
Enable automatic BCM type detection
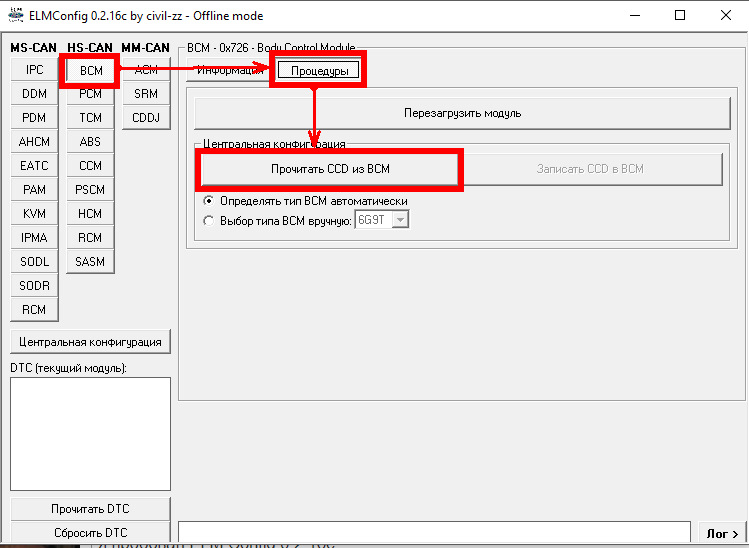pyautogui.click(x=209, y=201)
